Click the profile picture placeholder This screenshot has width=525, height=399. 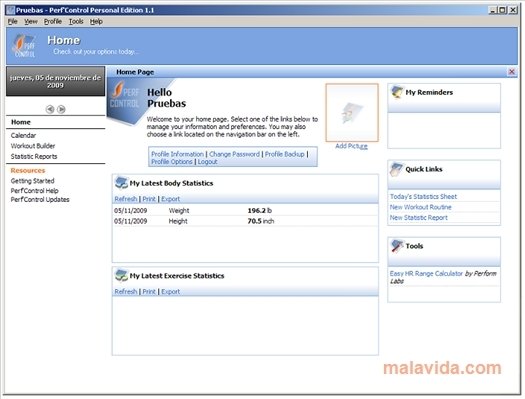[x=352, y=113]
